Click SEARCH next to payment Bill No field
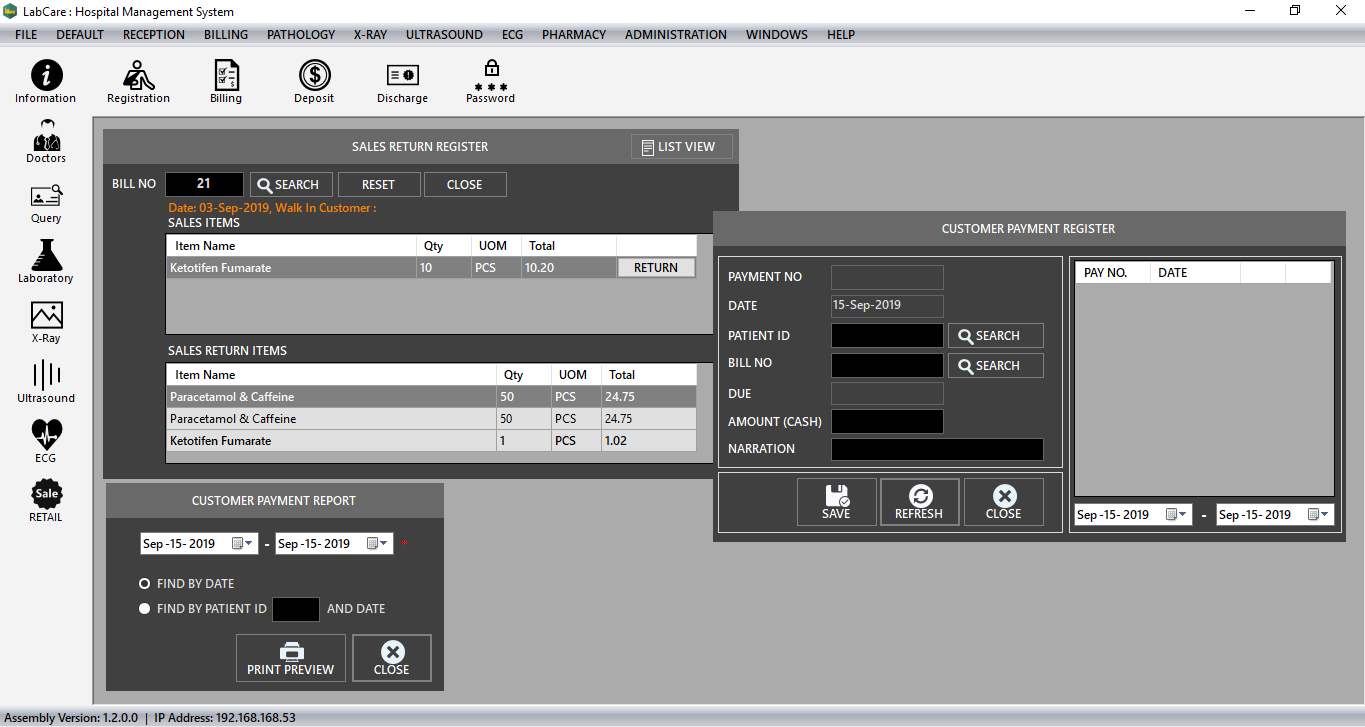The height and width of the screenshot is (727, 1365). (996, 365)
